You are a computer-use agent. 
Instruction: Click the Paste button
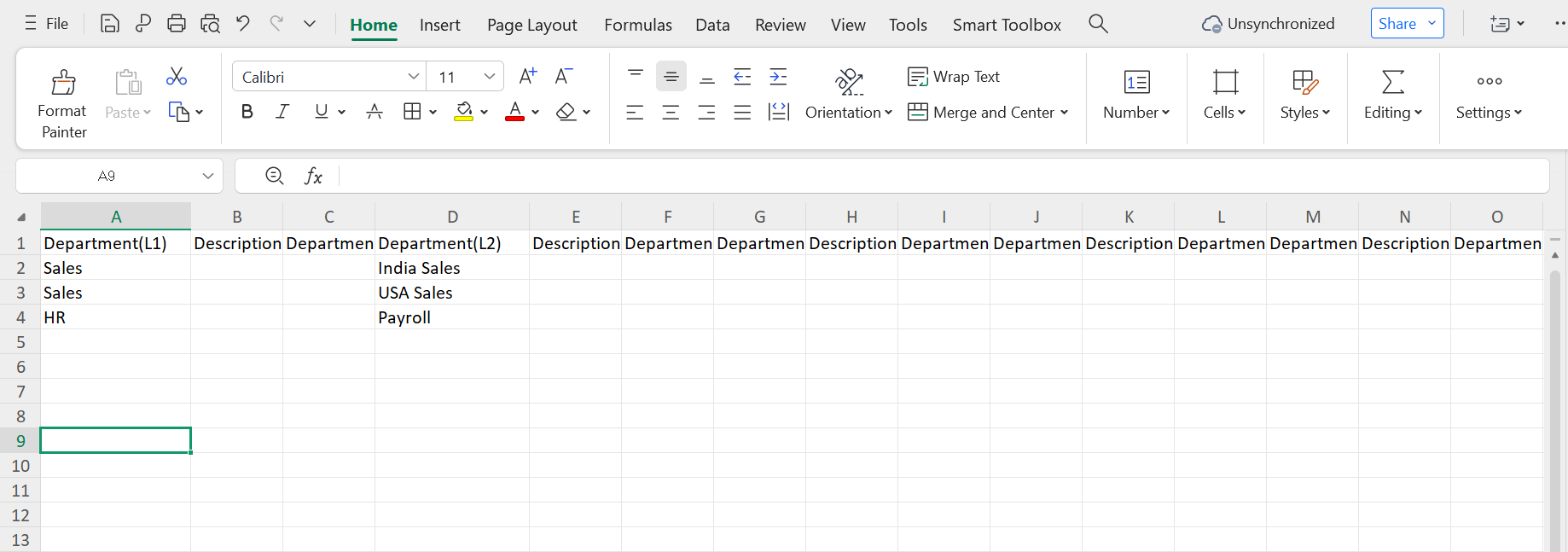(x=128, y=94)
